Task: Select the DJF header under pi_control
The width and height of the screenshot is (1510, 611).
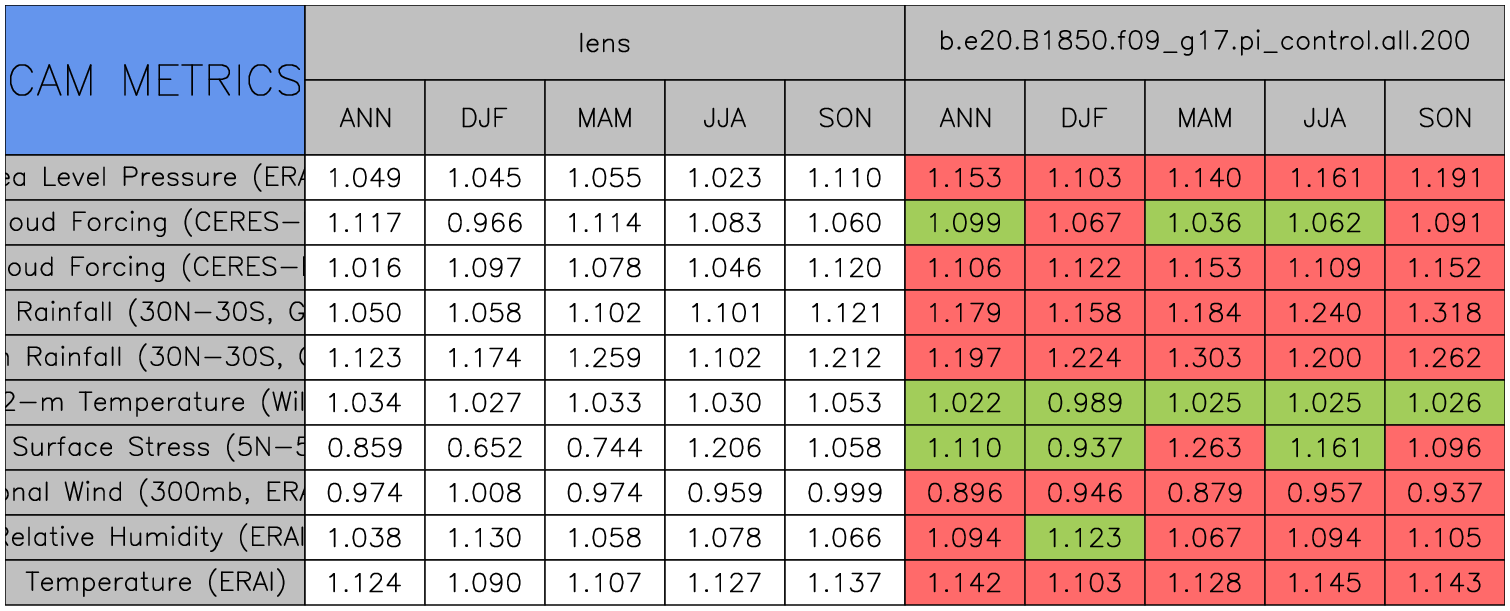Action: point(1084,118)
